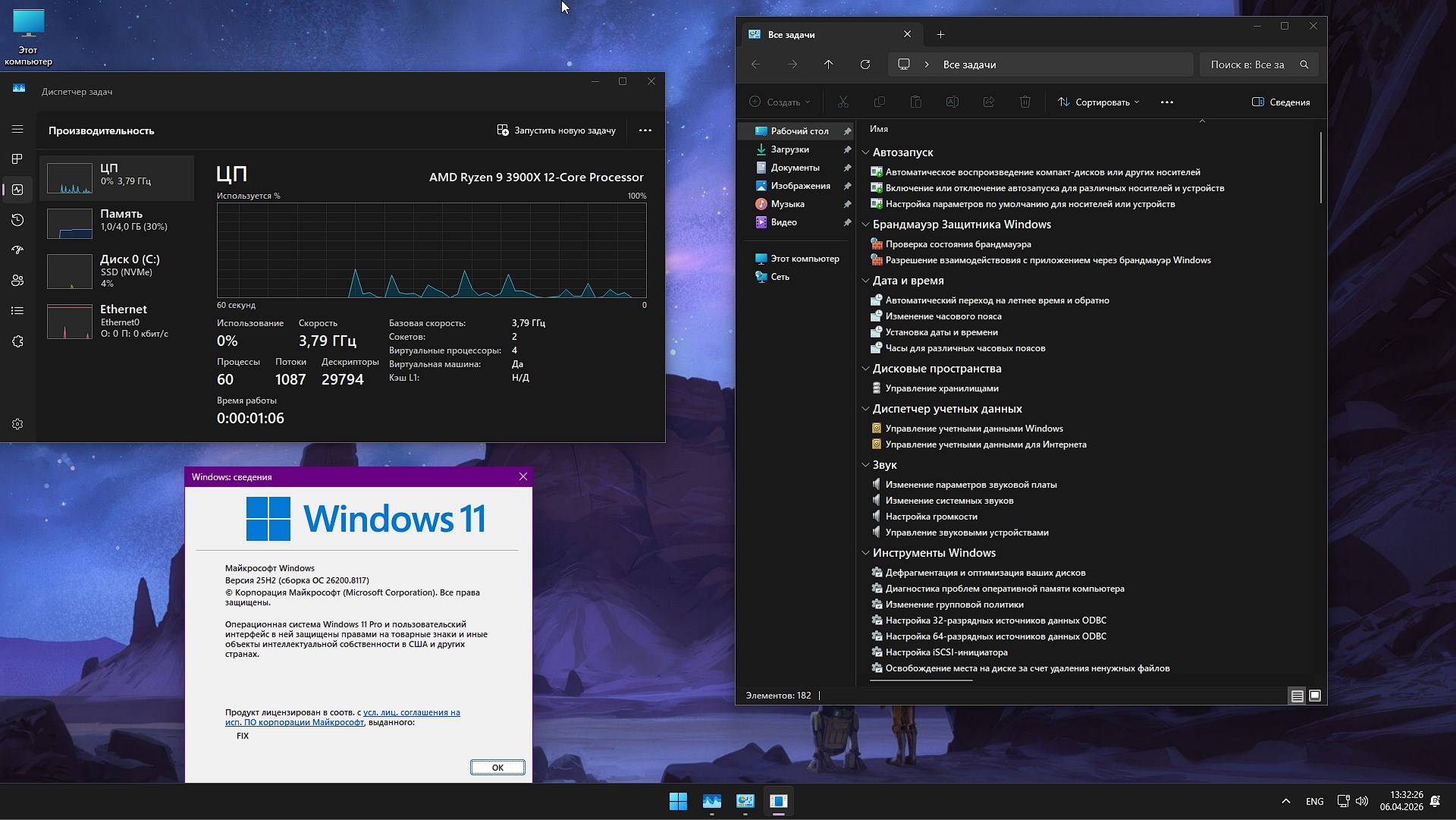Toggle the Сведения details pane

pos(1280,101)
